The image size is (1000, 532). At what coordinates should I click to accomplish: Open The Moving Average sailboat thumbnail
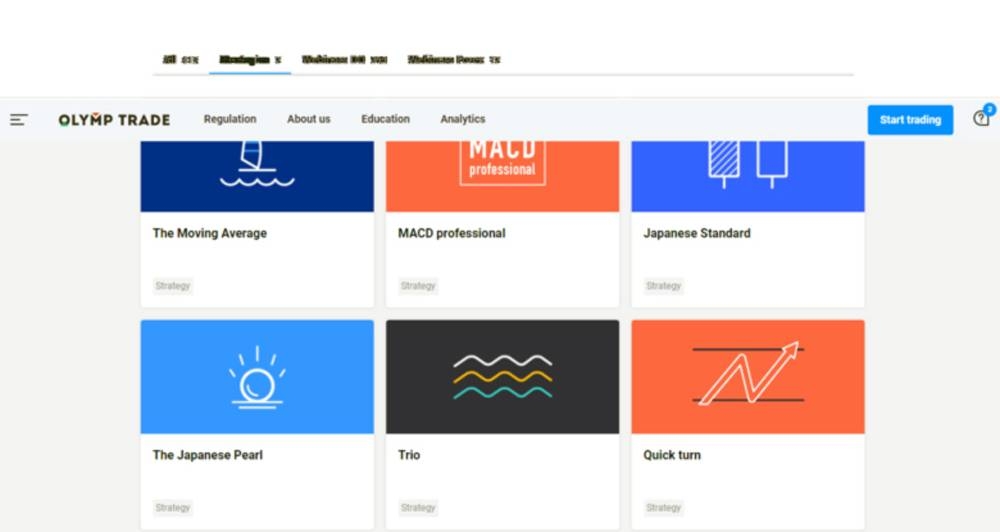257,176
